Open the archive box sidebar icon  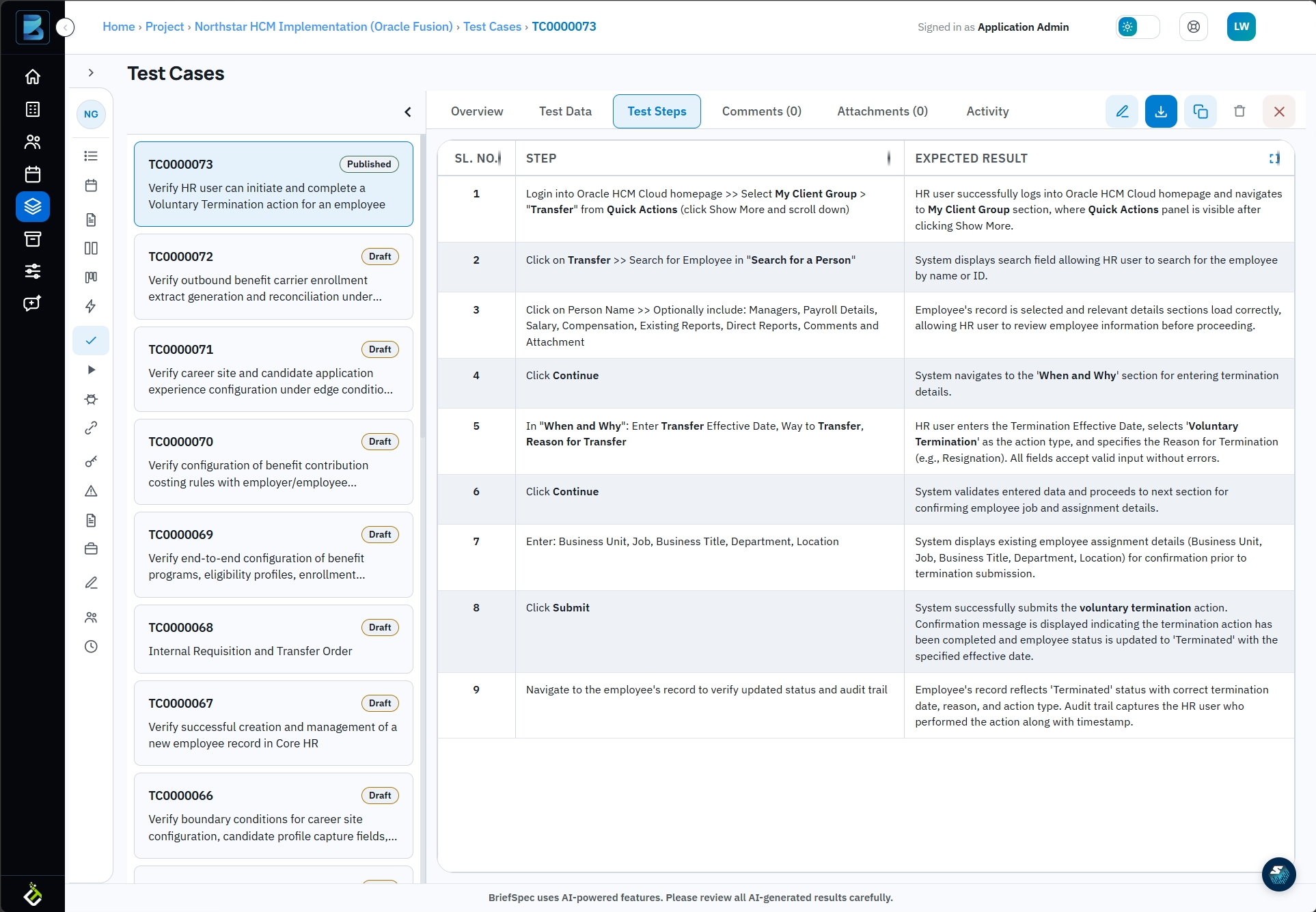[32, 239]
